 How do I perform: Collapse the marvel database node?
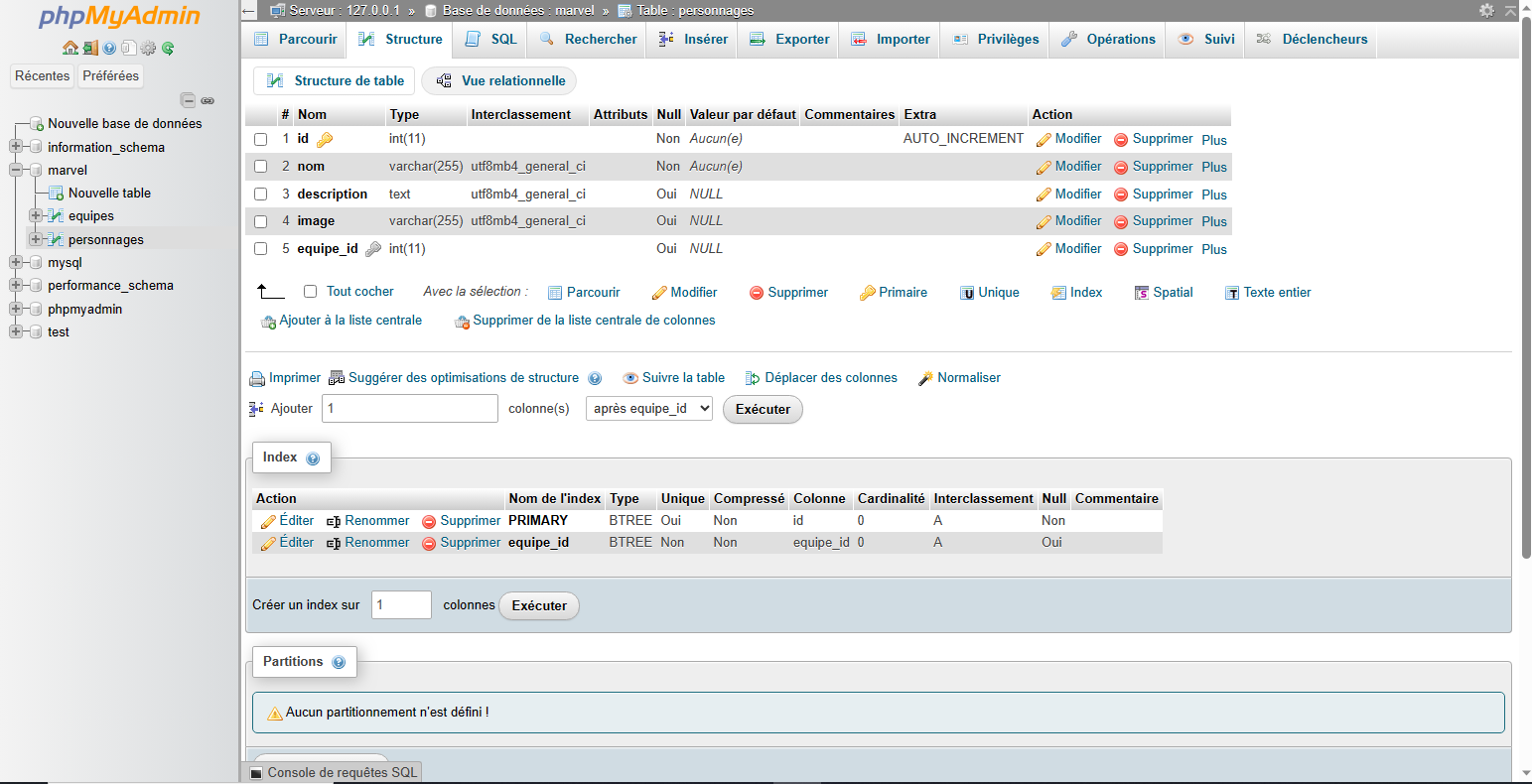[16, 170]
